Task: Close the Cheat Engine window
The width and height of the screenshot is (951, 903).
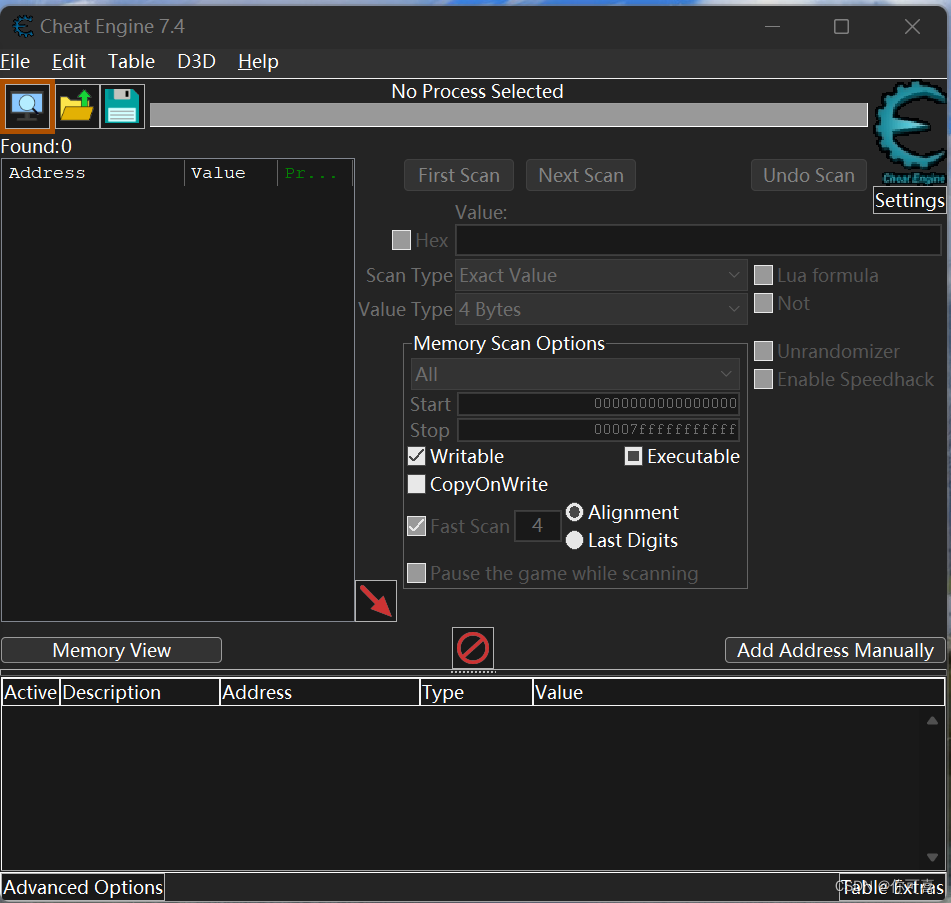Action: click(912, 27)
